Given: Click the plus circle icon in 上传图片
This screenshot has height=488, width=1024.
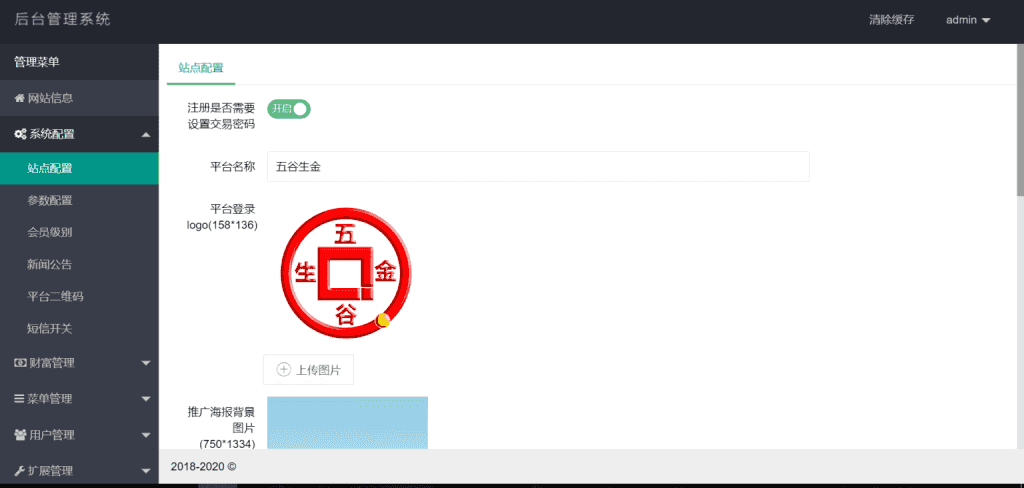Looking at the screenshot, I should click(283, 370).
